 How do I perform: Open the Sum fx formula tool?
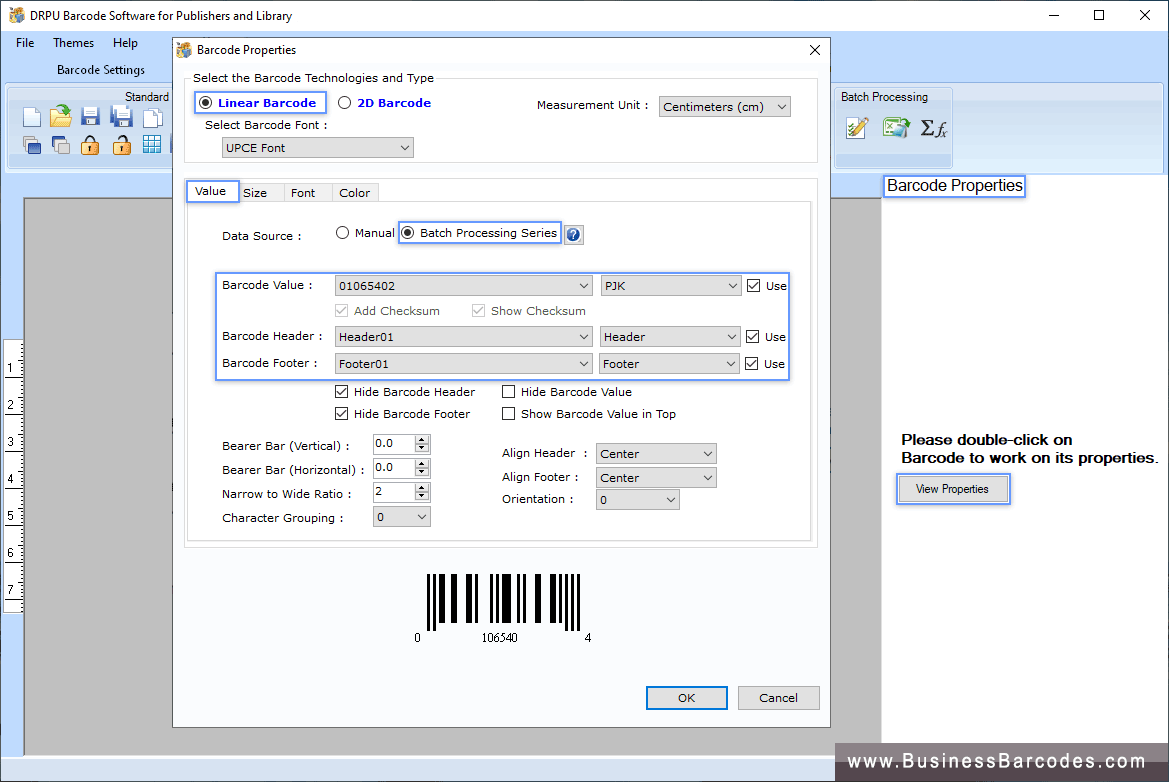(932, 128)
